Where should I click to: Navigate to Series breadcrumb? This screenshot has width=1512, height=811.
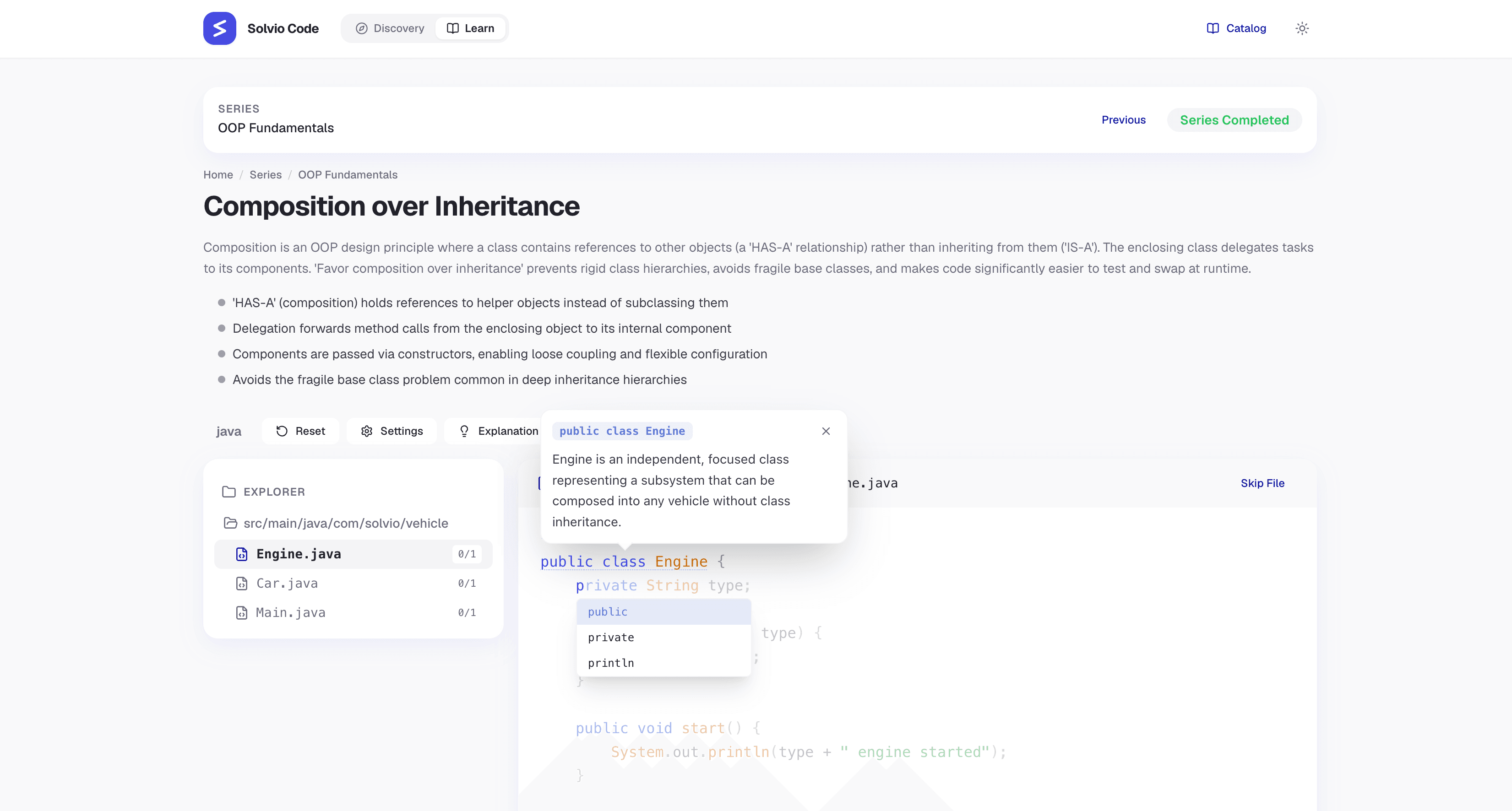(265, 175)
